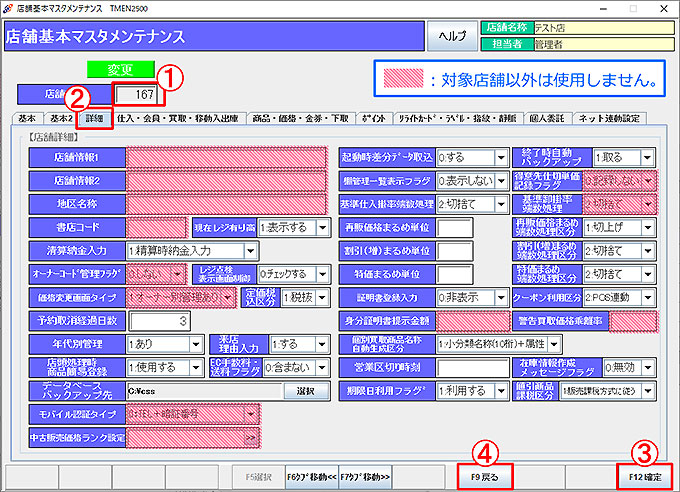Click the 予約取消経過日数 field with 3
Viewport: 680px width, 492px height.
click(x=159, y=321)
